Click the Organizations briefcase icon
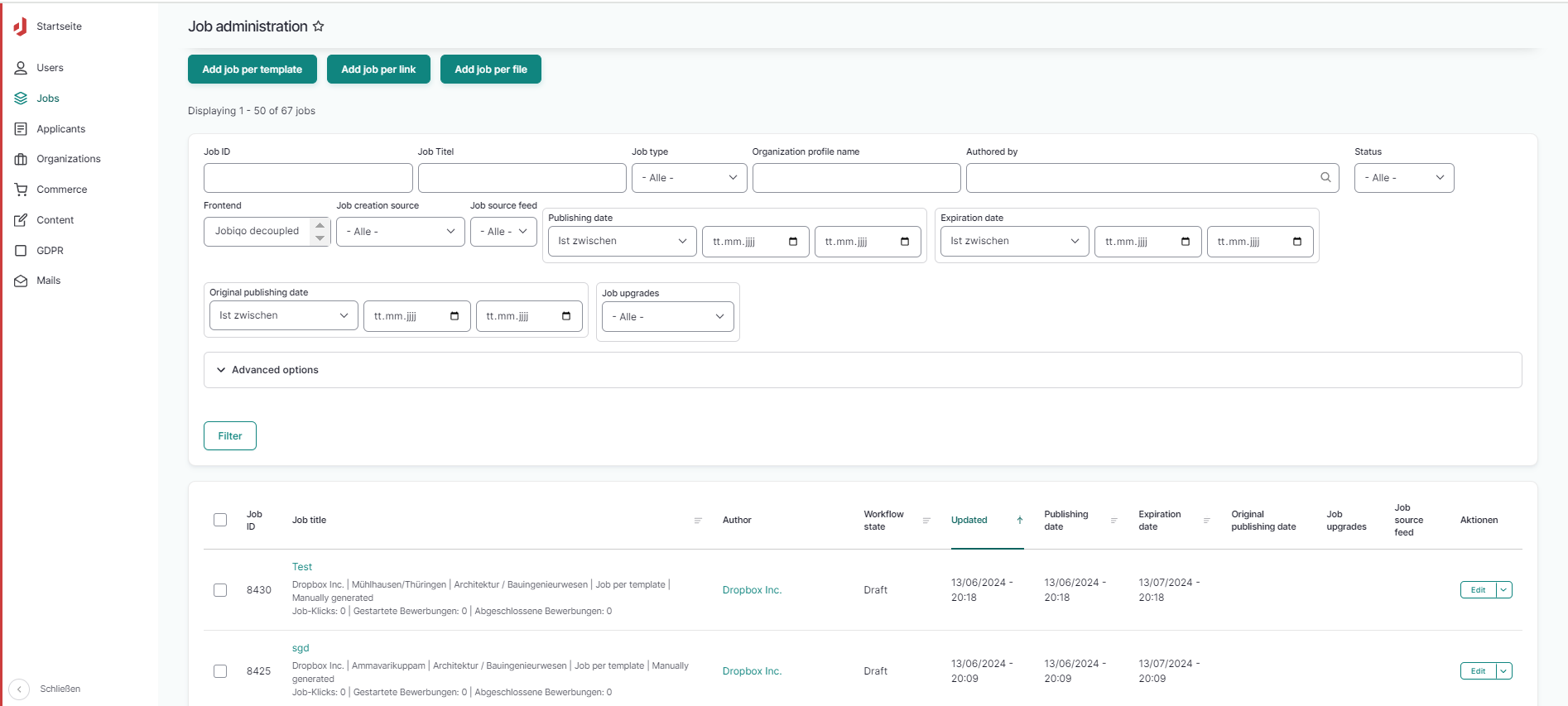 tap(21, 159)
